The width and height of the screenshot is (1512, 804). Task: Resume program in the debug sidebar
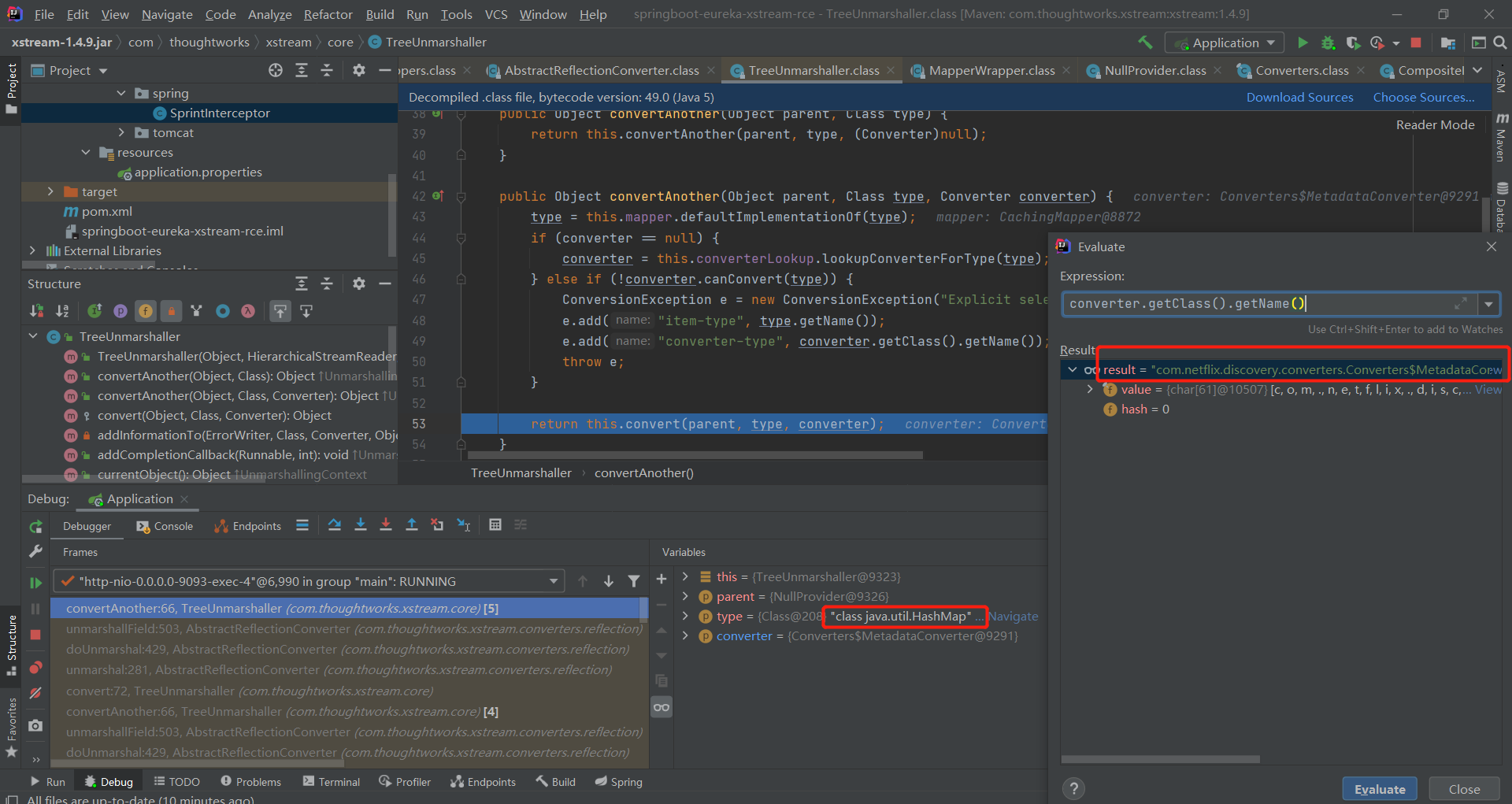tap(35, 582)
